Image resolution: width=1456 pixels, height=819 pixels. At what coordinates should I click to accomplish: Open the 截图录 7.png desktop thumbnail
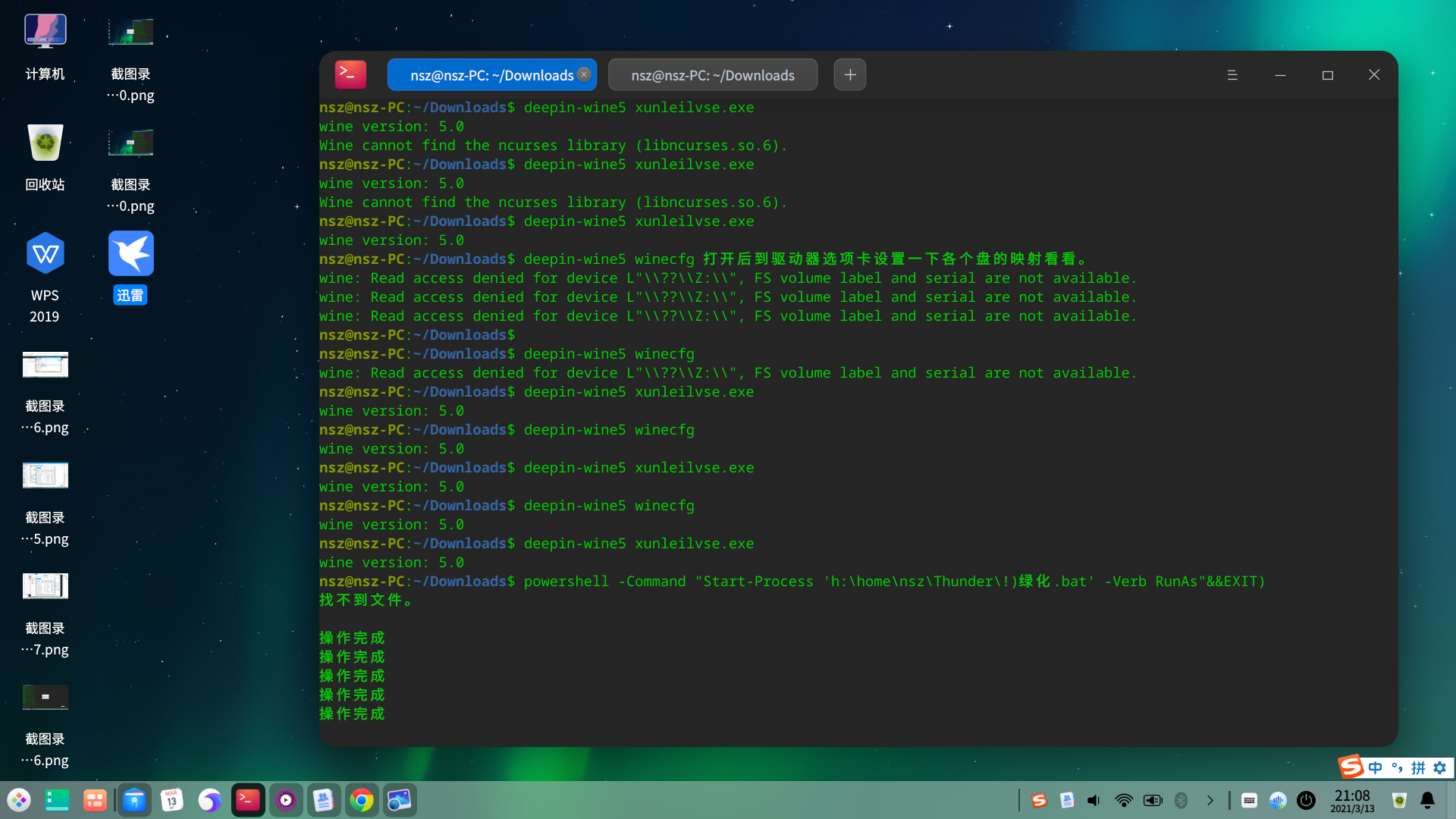45,586
